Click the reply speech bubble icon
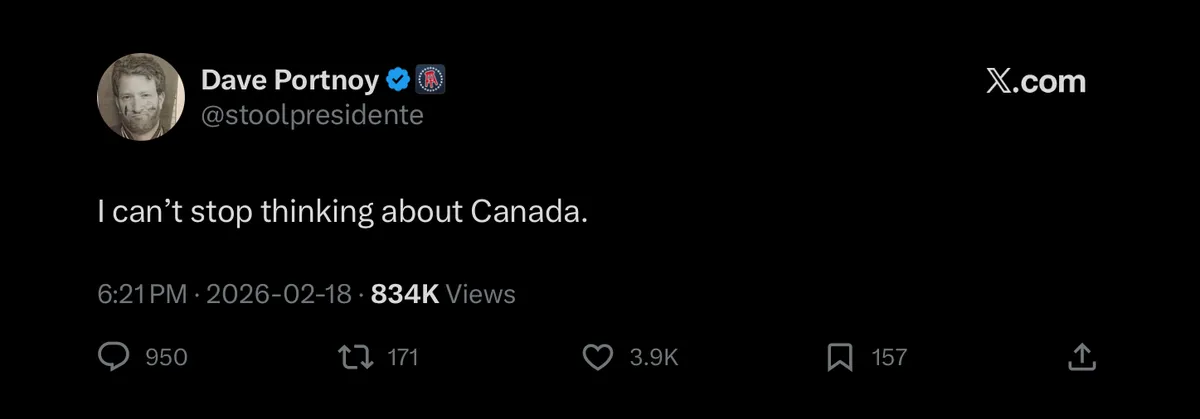This screenshot has width=1200, height=419. click(115, 357)
